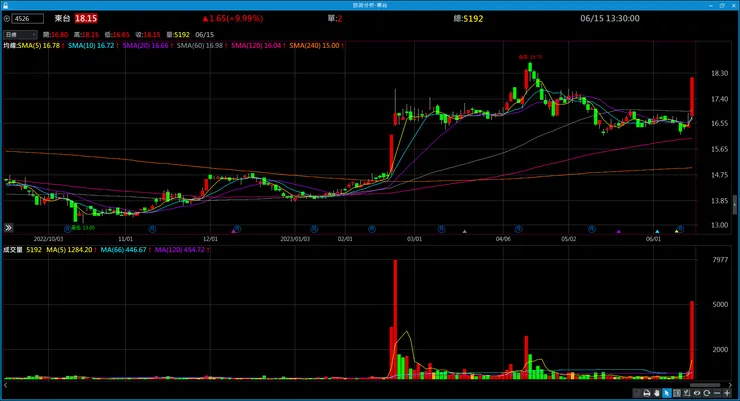Click the SMA(60) 16.98 indicator label
The height and width of the screenshot is (401, 740).
(x=200, y=46)
